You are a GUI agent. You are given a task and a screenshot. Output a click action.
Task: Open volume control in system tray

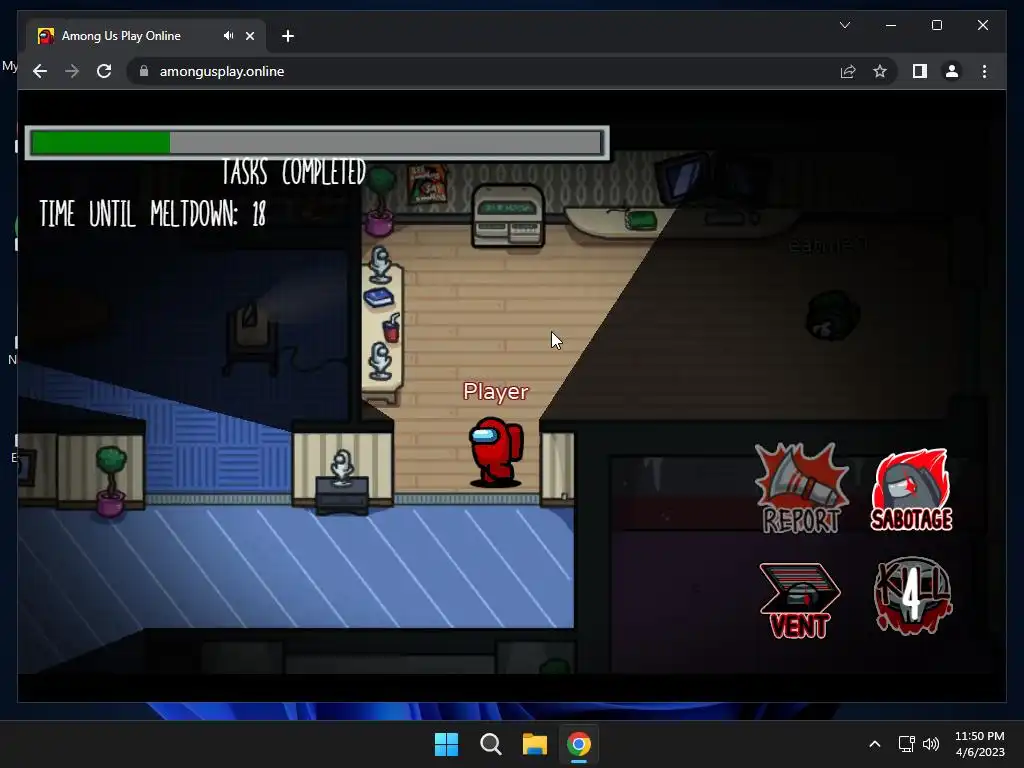[931, 744]
